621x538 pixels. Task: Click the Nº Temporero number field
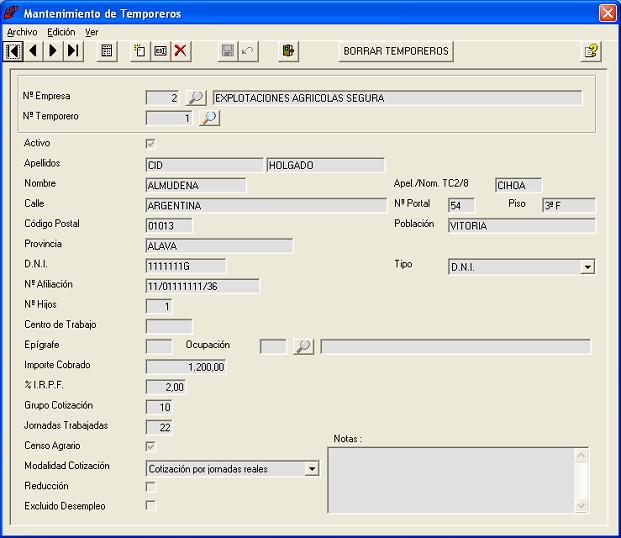click(x=169, y=118)
